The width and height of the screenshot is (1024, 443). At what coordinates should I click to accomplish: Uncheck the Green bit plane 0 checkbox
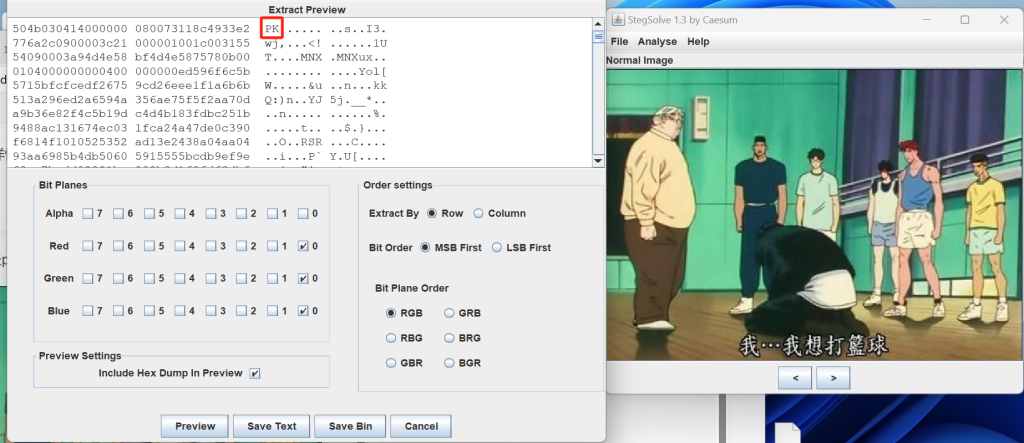pyautogui.click(x=304, y=279)
